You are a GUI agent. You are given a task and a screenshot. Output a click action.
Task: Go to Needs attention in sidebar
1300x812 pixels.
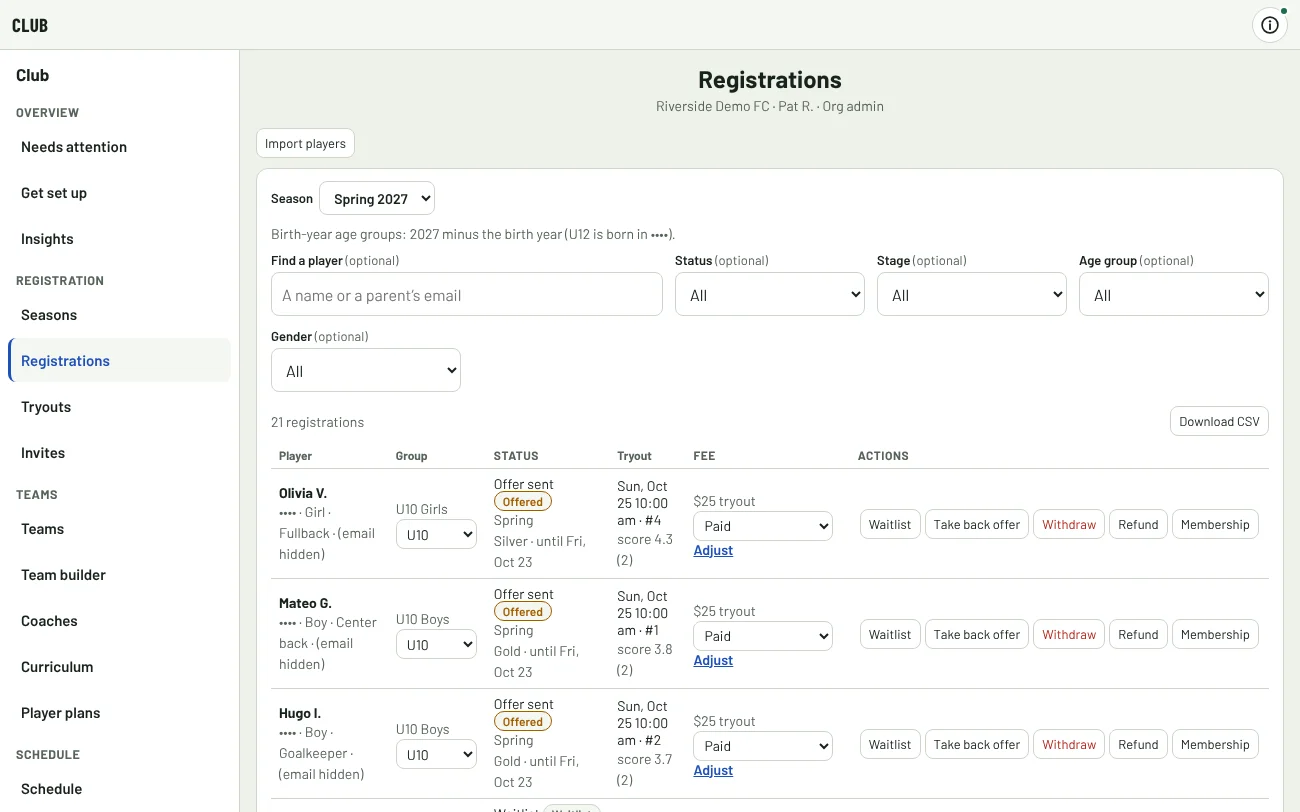(119, 147)
